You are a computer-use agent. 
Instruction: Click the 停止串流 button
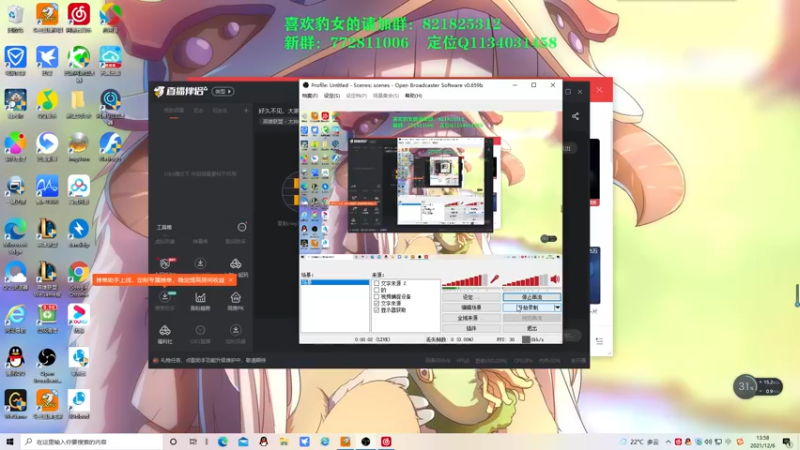point(532,297)
